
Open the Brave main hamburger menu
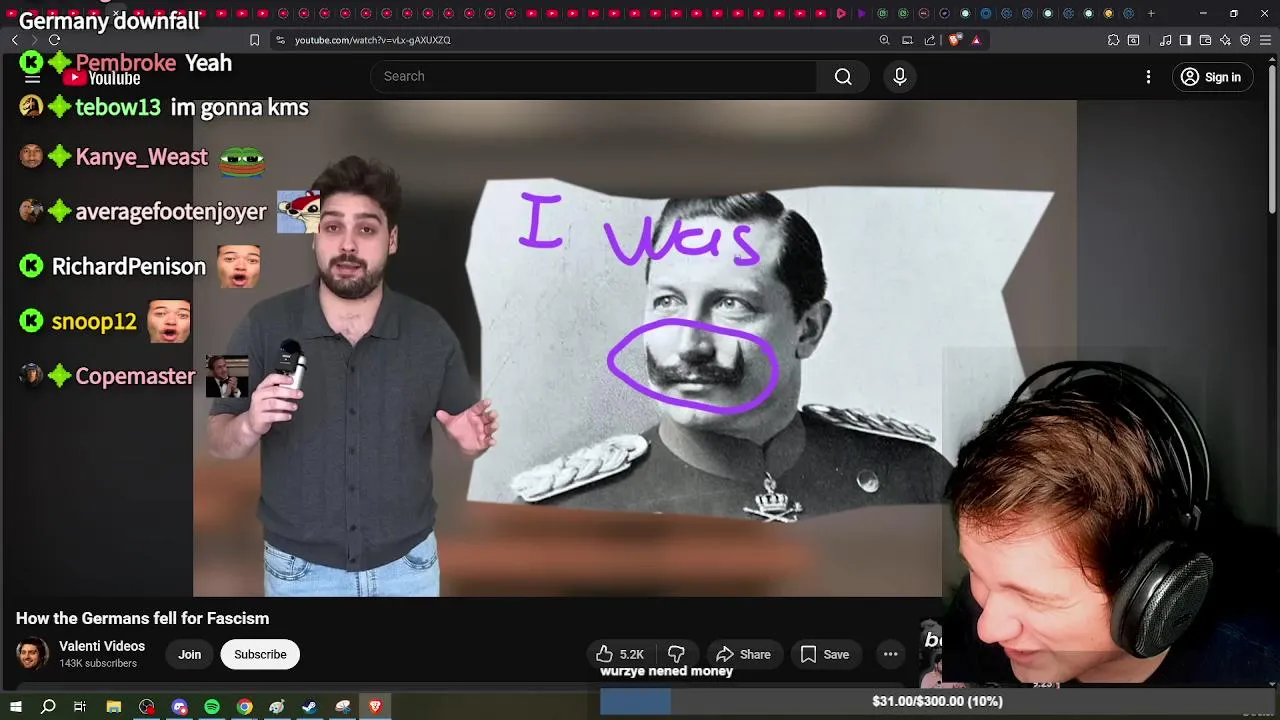click(1265, 40)
